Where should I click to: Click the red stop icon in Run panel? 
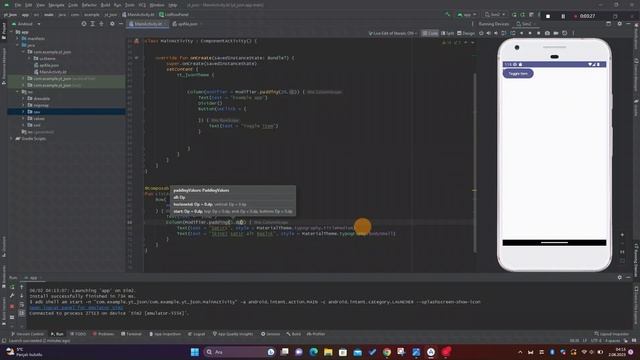12,306
